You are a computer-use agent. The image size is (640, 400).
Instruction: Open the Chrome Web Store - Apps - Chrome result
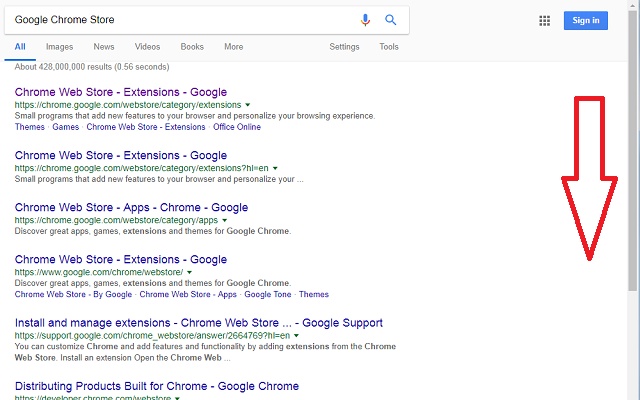point(131,207)
